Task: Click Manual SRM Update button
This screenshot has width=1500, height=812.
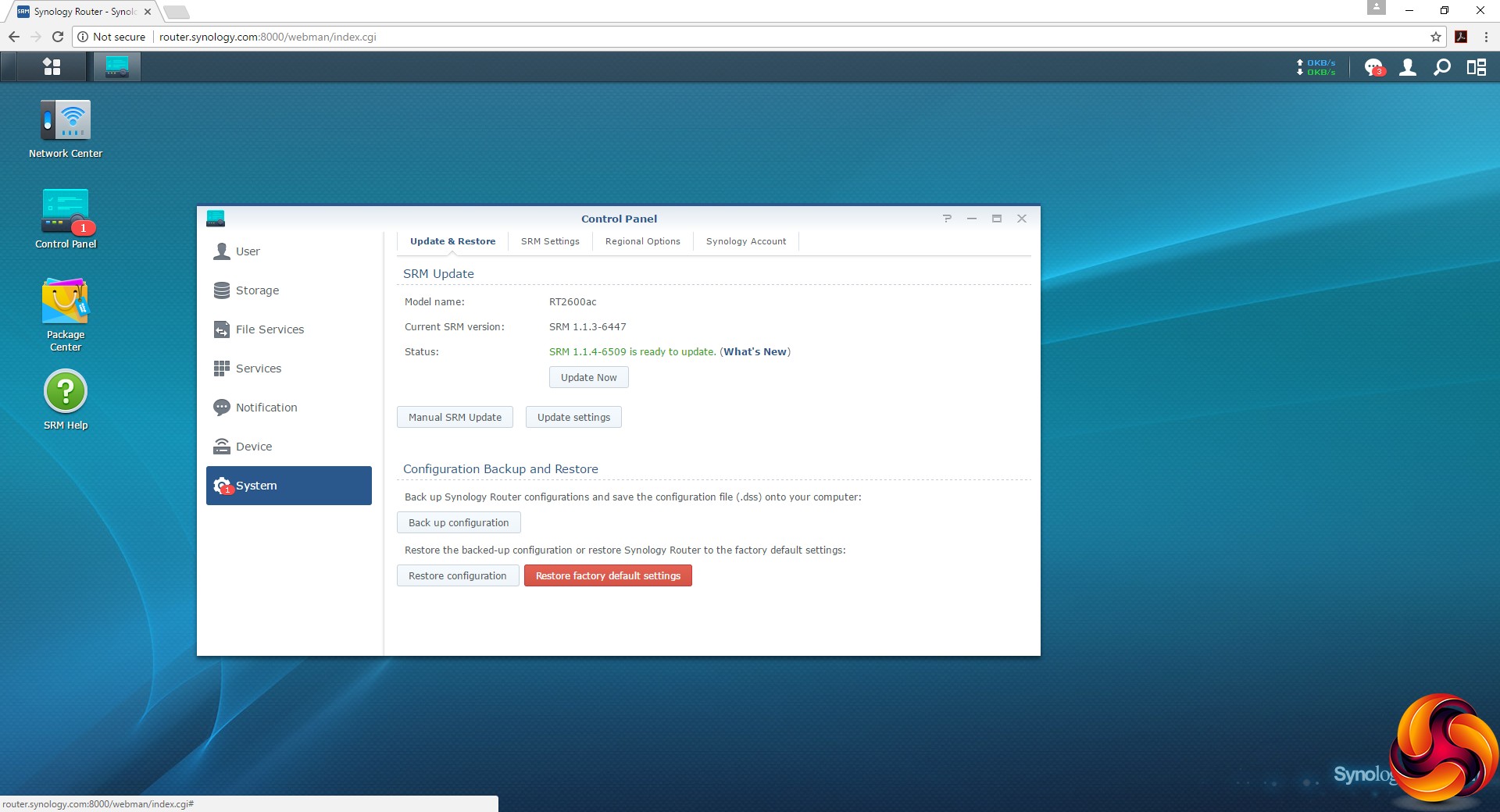Action: click(x=455, y=418)
